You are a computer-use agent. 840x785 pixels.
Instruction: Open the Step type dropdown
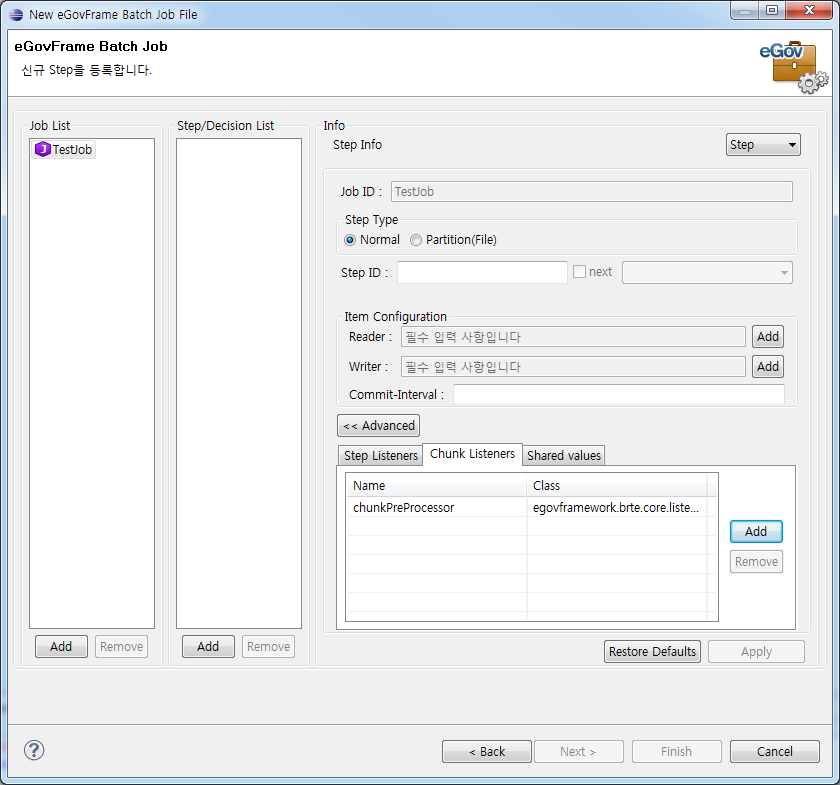763,145
